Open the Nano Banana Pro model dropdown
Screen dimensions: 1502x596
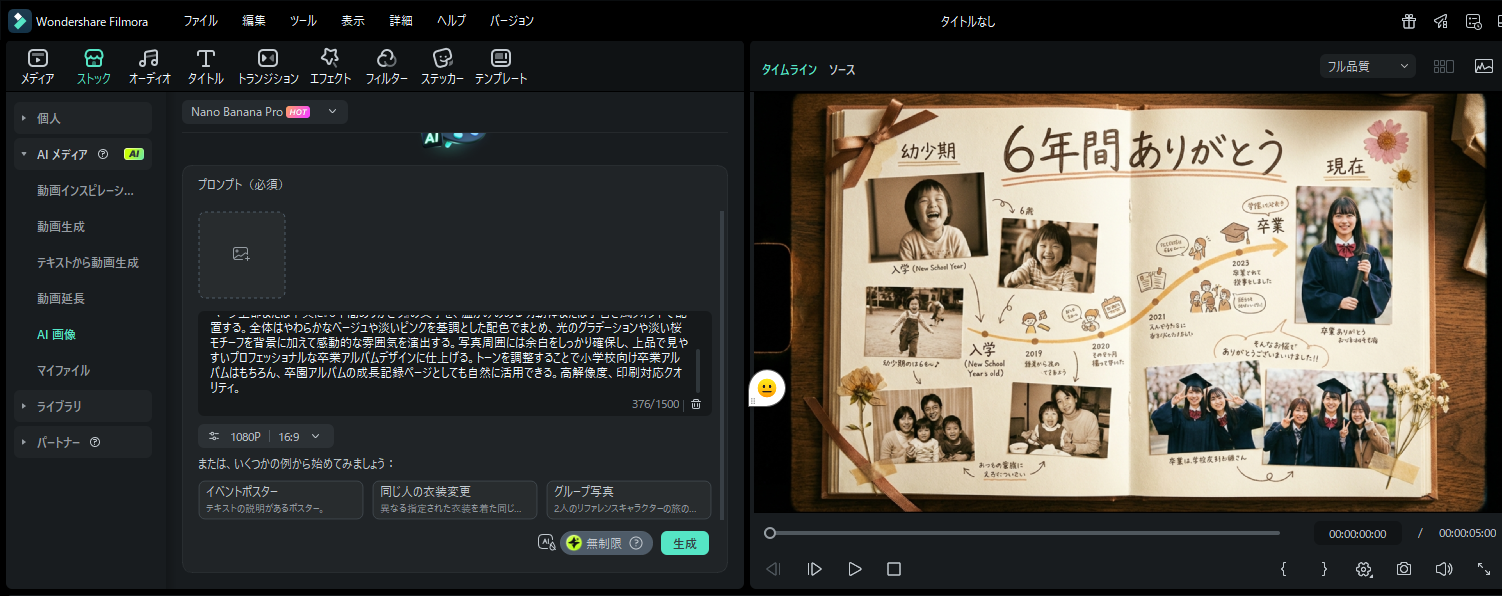click(265, 112)
